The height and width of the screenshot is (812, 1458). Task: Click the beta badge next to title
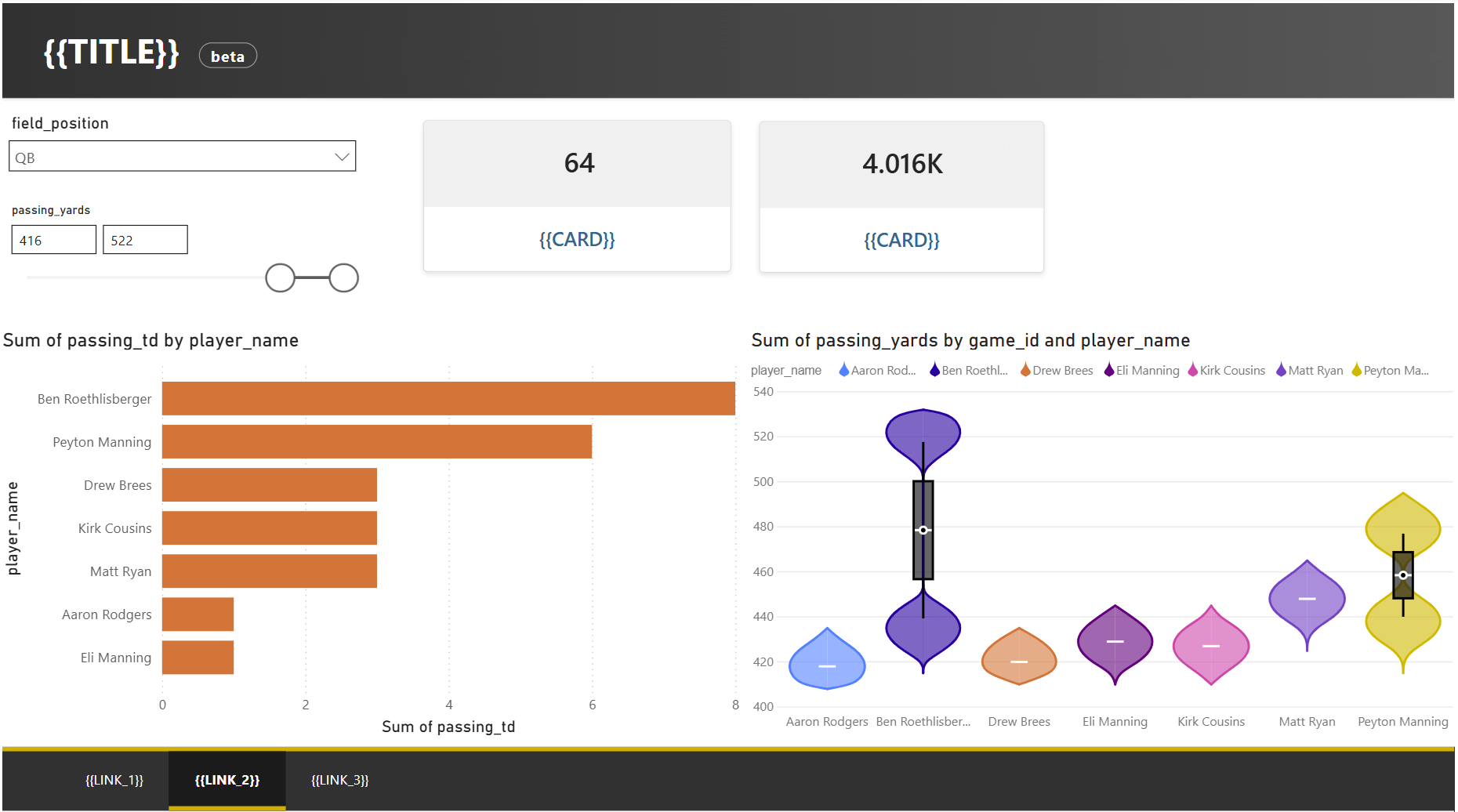227,56
